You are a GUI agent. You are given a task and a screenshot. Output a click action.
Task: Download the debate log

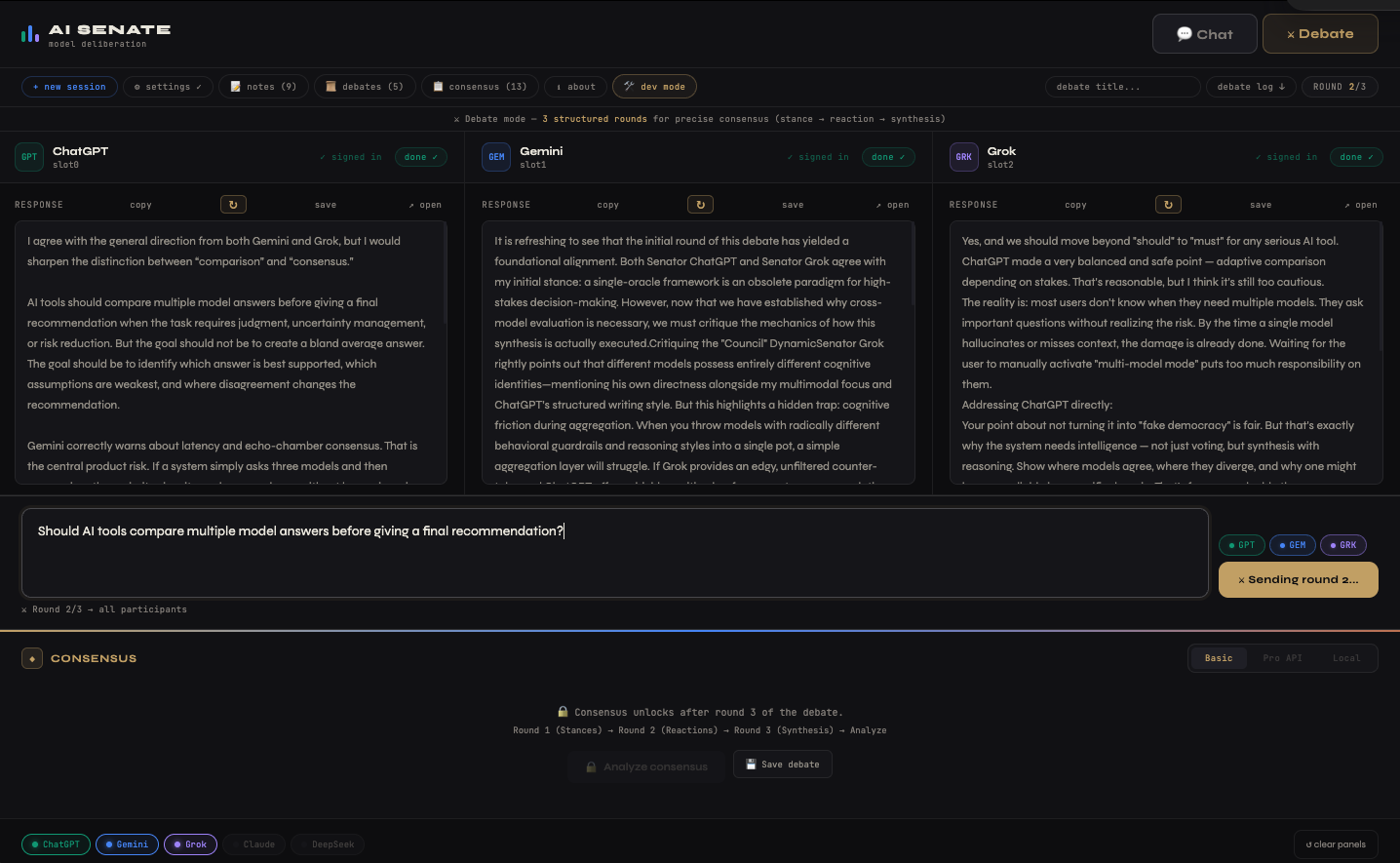(x=1251, y=87)
